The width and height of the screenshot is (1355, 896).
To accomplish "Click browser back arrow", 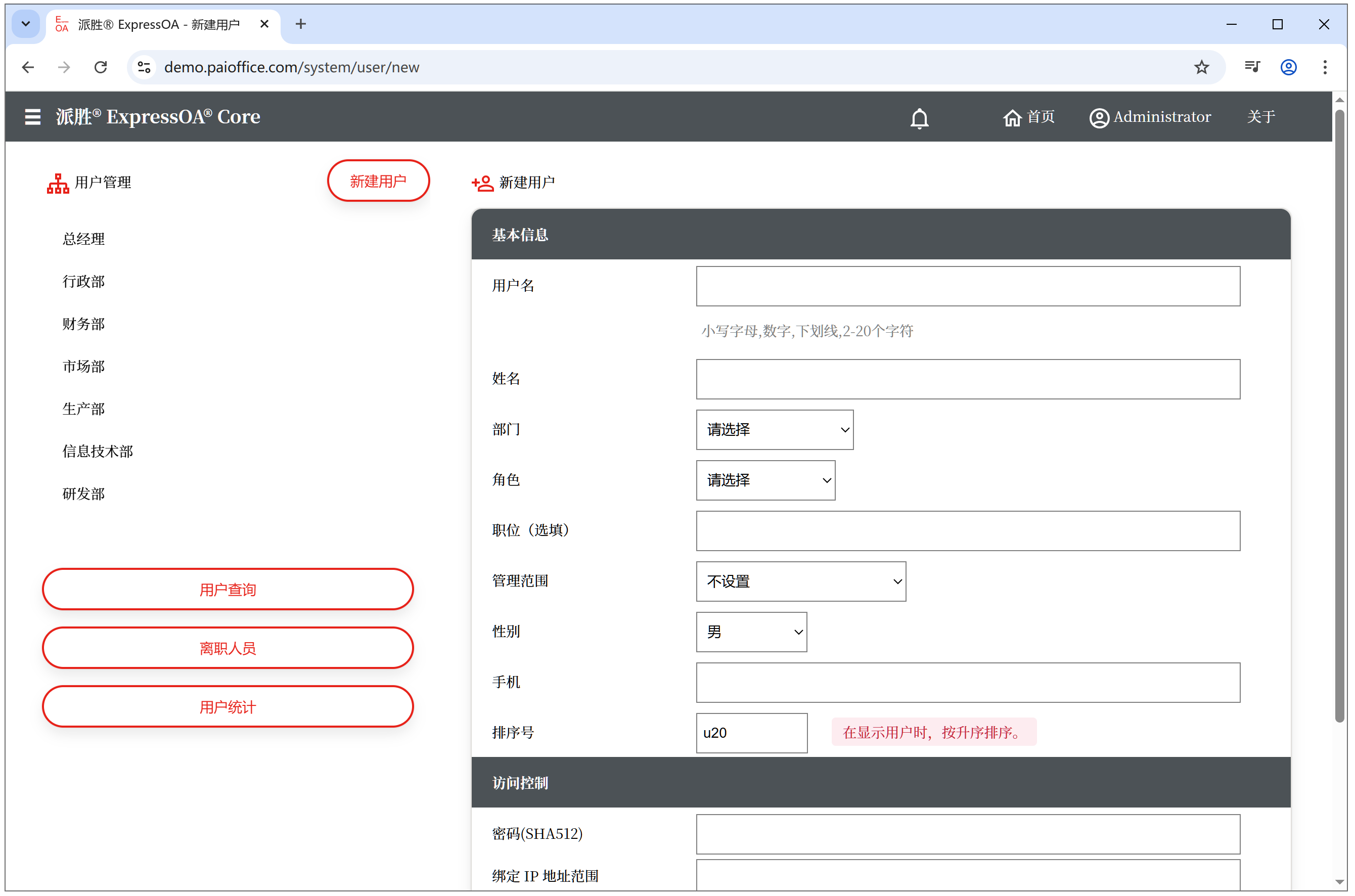I will (28, 67).
